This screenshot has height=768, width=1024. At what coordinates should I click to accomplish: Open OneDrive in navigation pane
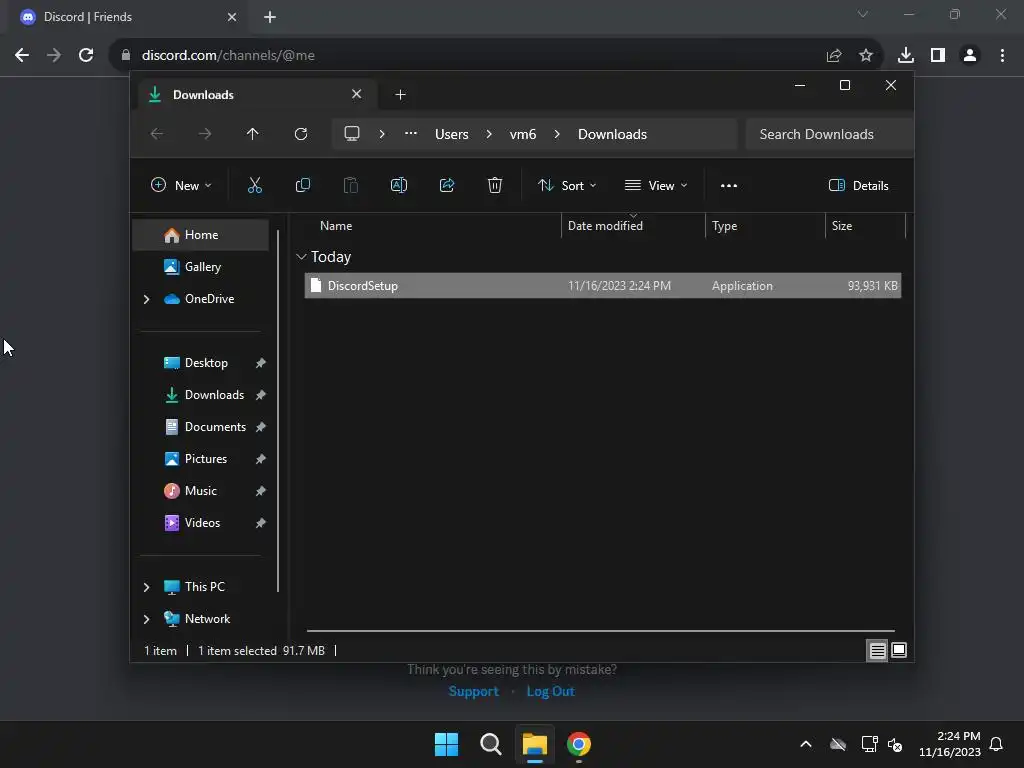pyautogui.click(x=208, y=298)
